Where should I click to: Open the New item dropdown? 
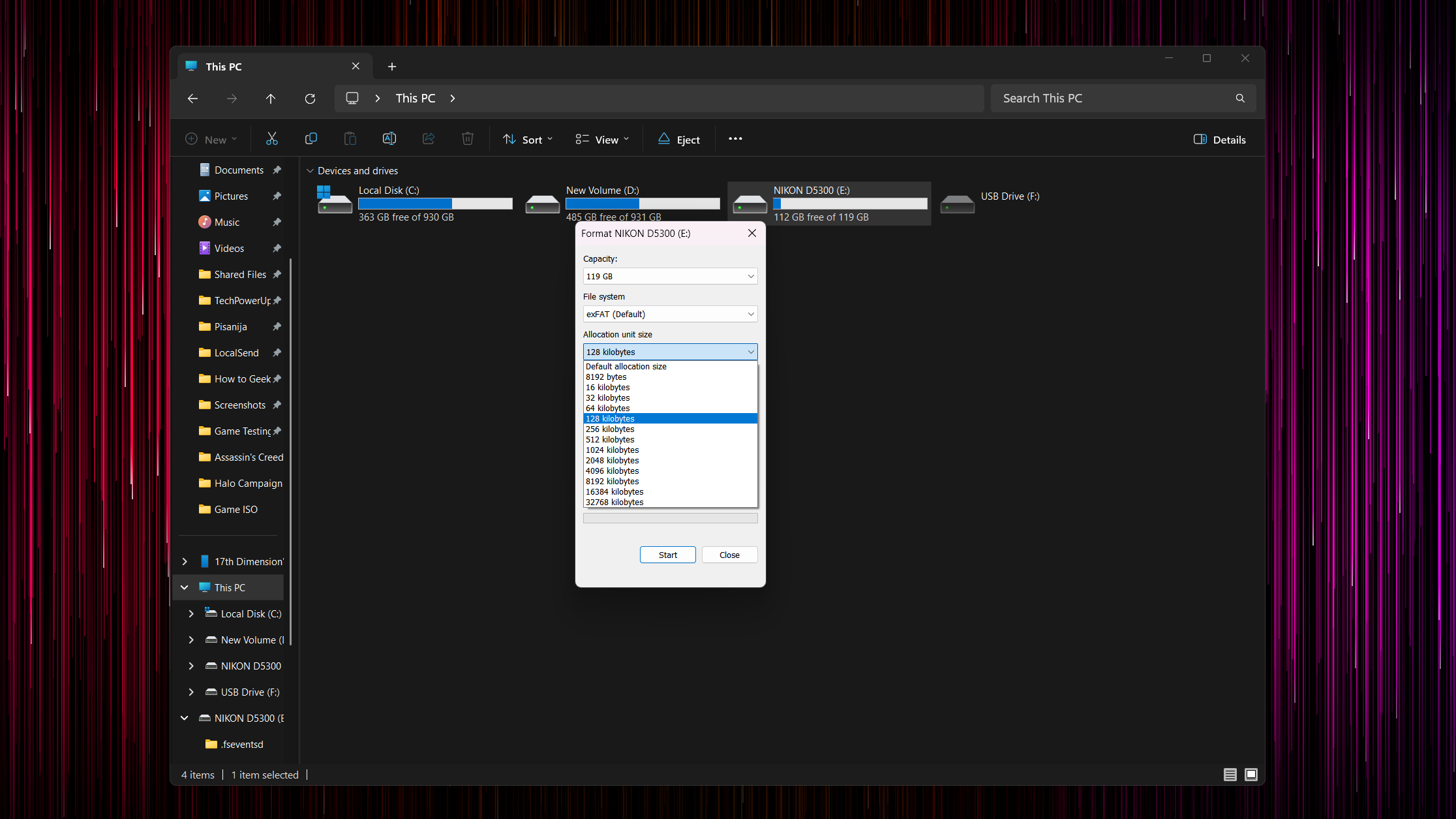point(211,140)
